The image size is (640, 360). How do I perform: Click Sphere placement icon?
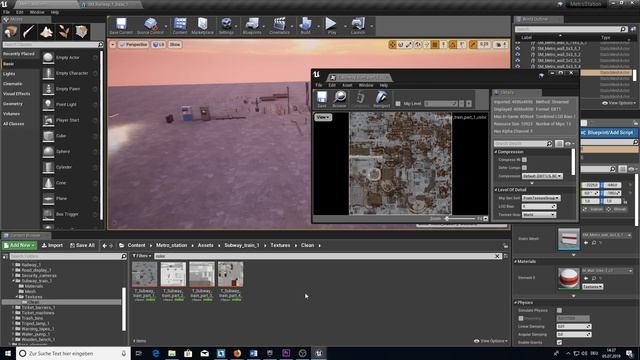click(48, 151)
